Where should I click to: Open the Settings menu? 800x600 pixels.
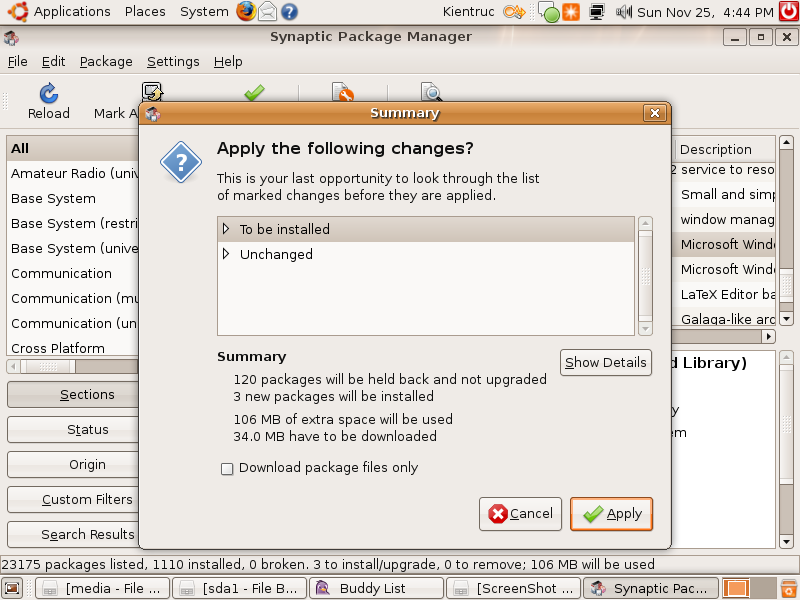pos(173,61)
